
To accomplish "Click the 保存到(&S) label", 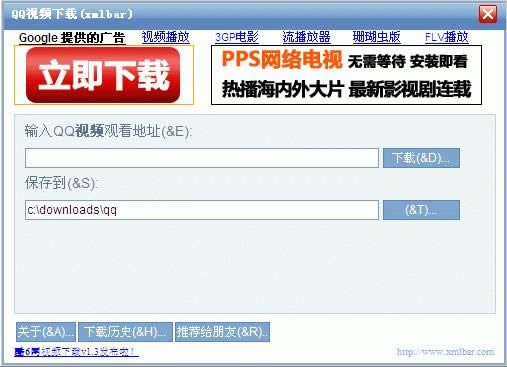I will 62,183.
